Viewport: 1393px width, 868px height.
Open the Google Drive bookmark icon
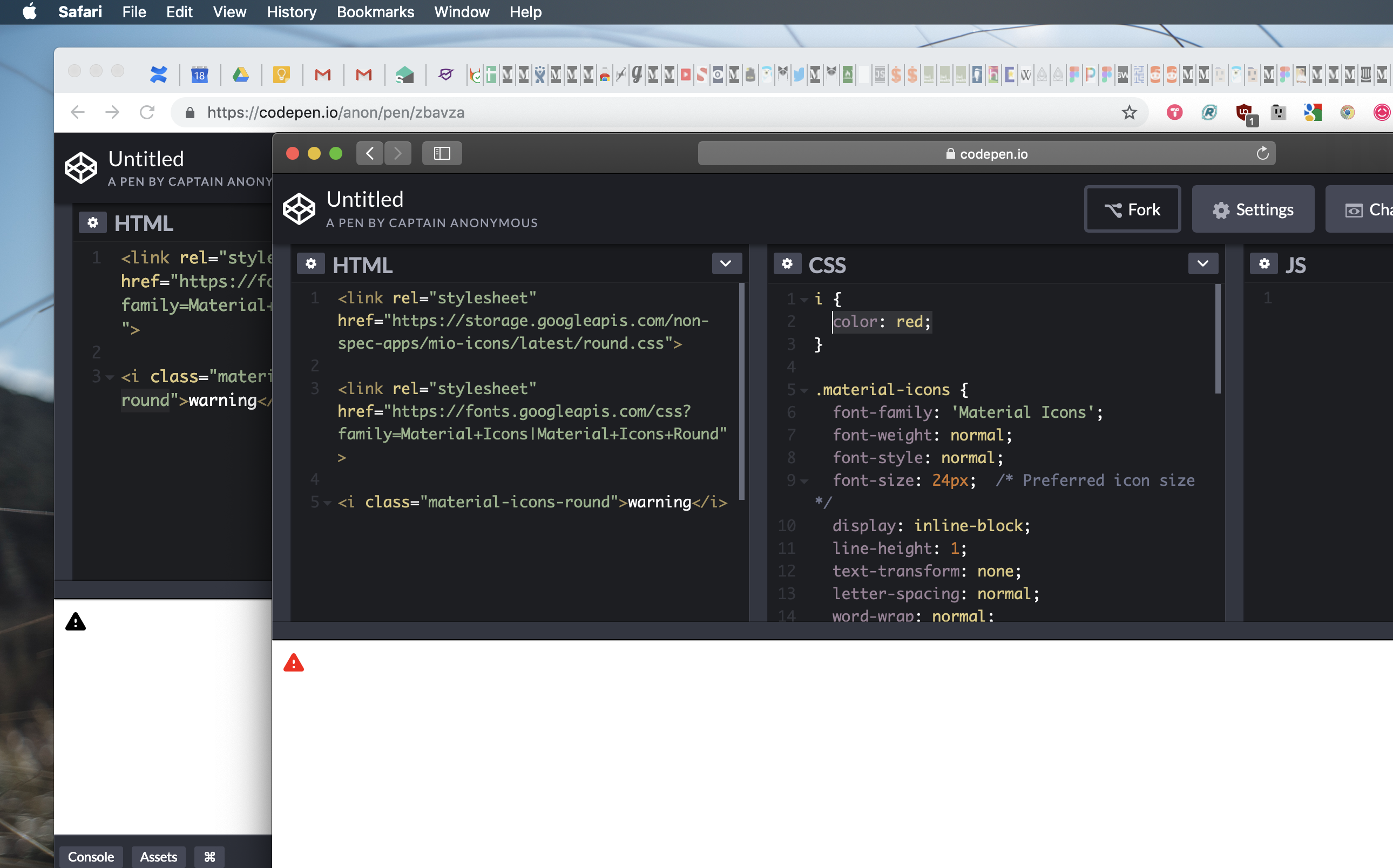click(x=241, y=74)
